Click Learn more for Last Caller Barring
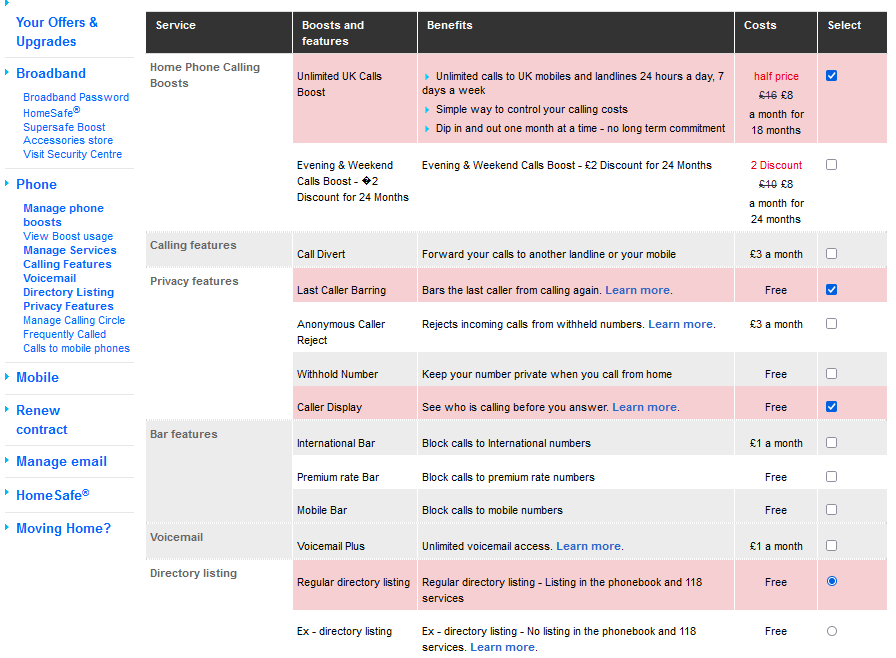This screenshot has height=658, width=896. [x=638, y=290]
